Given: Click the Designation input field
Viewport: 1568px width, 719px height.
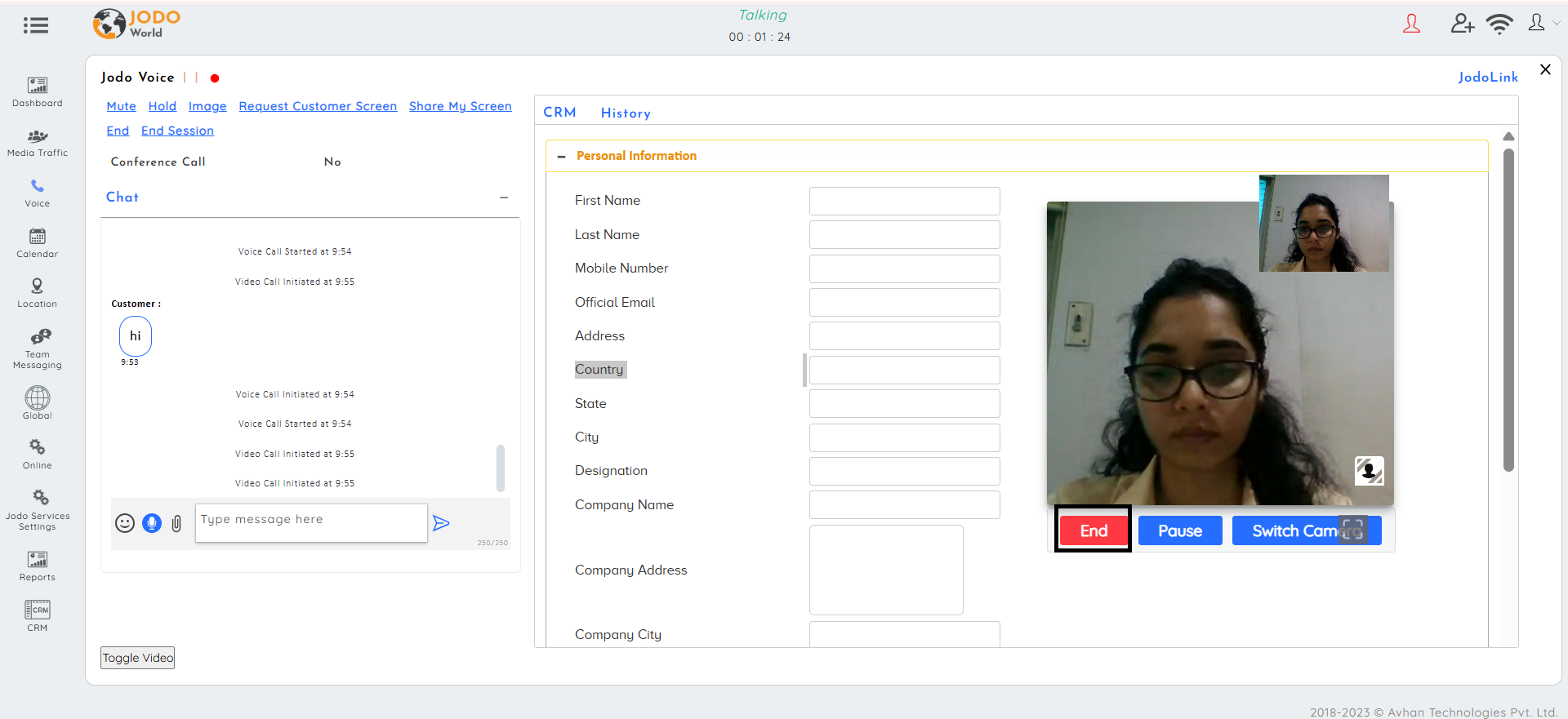Looking at the screenshot, I should [905, 471].
